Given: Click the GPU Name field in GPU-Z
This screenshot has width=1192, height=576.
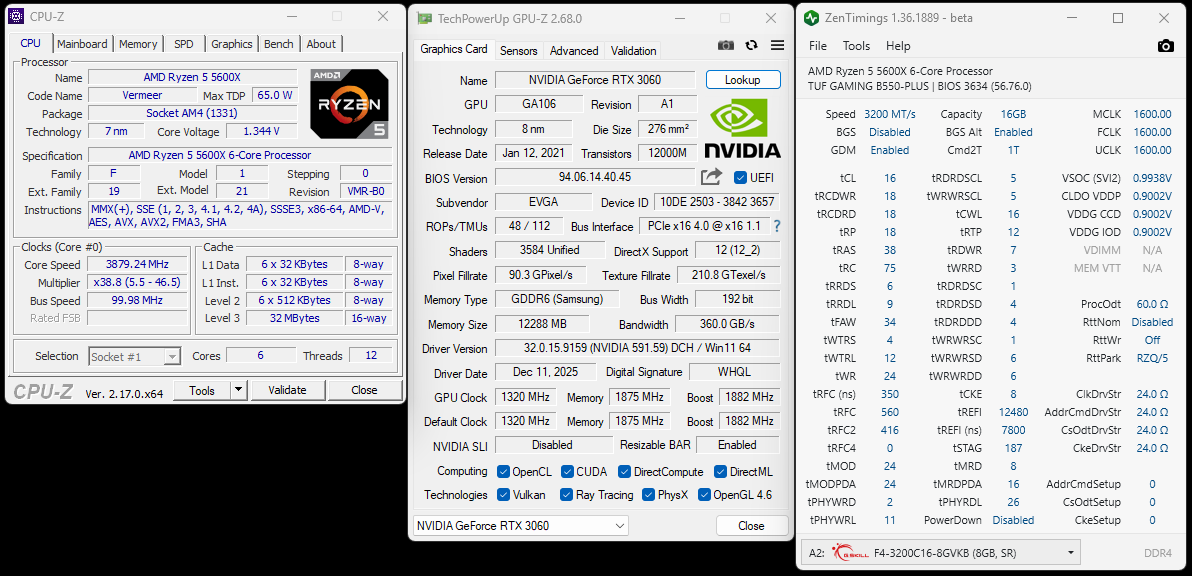Looking at the screenshot, I should coord(595,81).
